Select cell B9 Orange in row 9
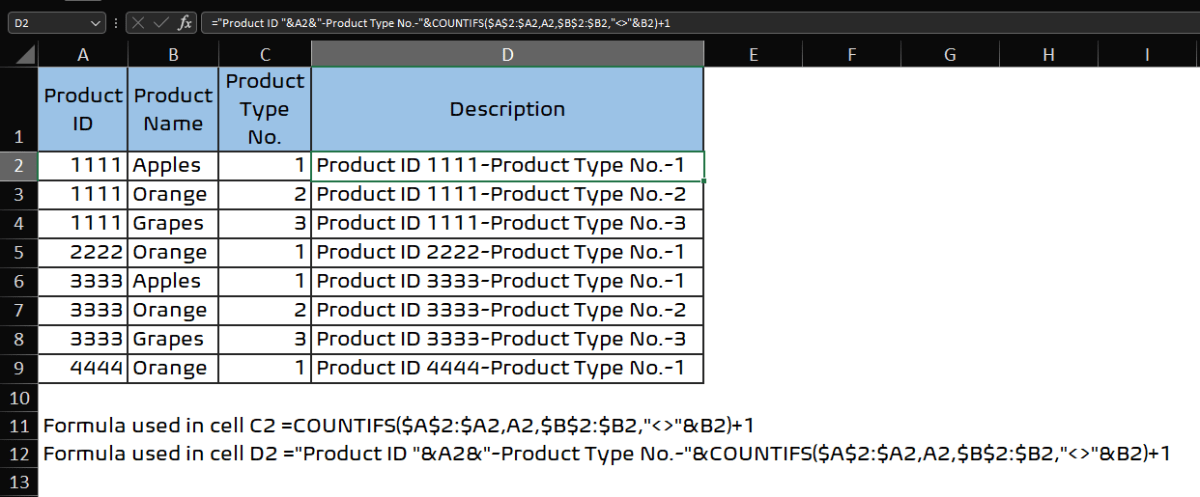 (x=173, y=369)
